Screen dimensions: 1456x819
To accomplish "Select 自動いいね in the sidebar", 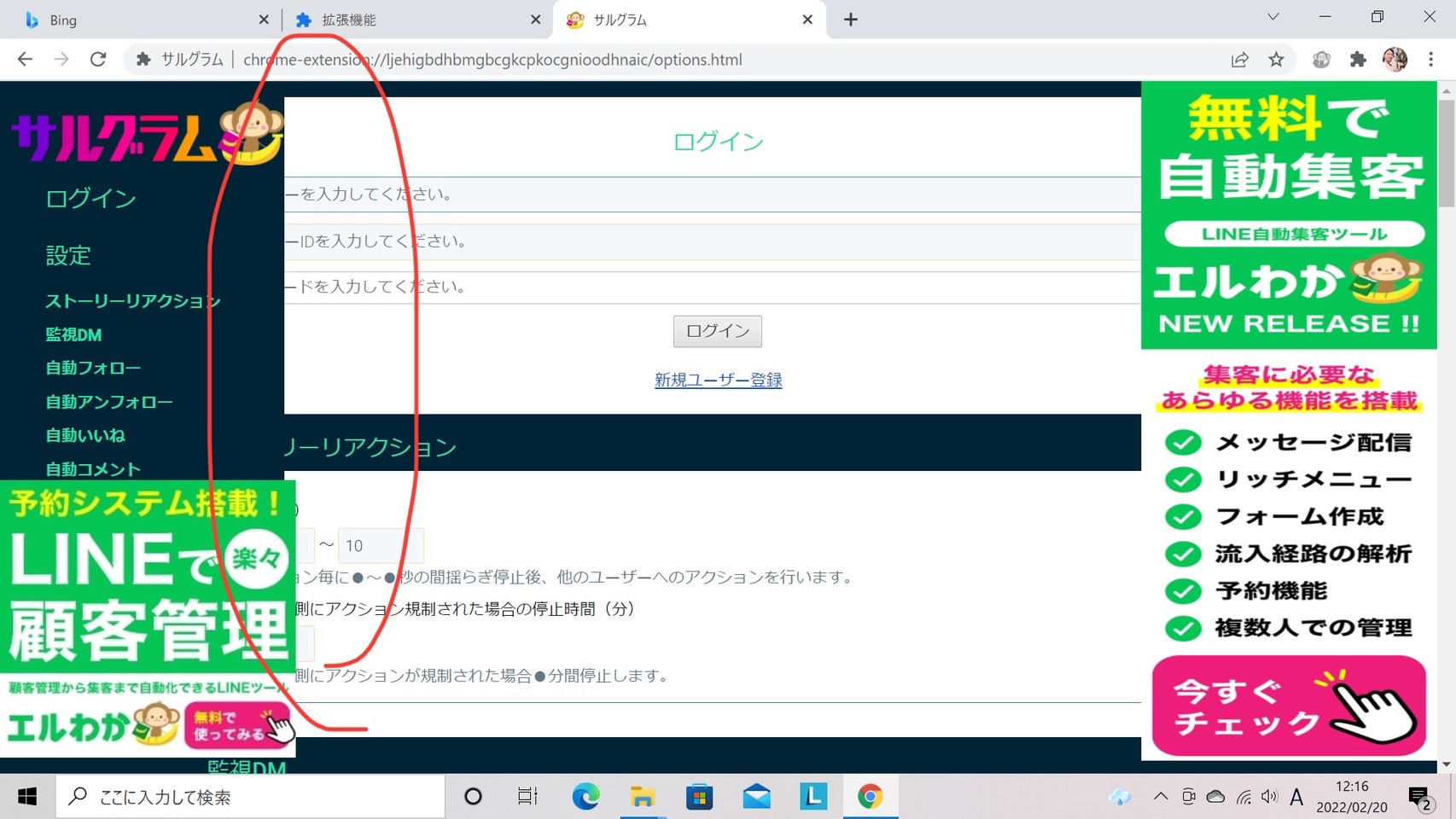I will 85,436.
